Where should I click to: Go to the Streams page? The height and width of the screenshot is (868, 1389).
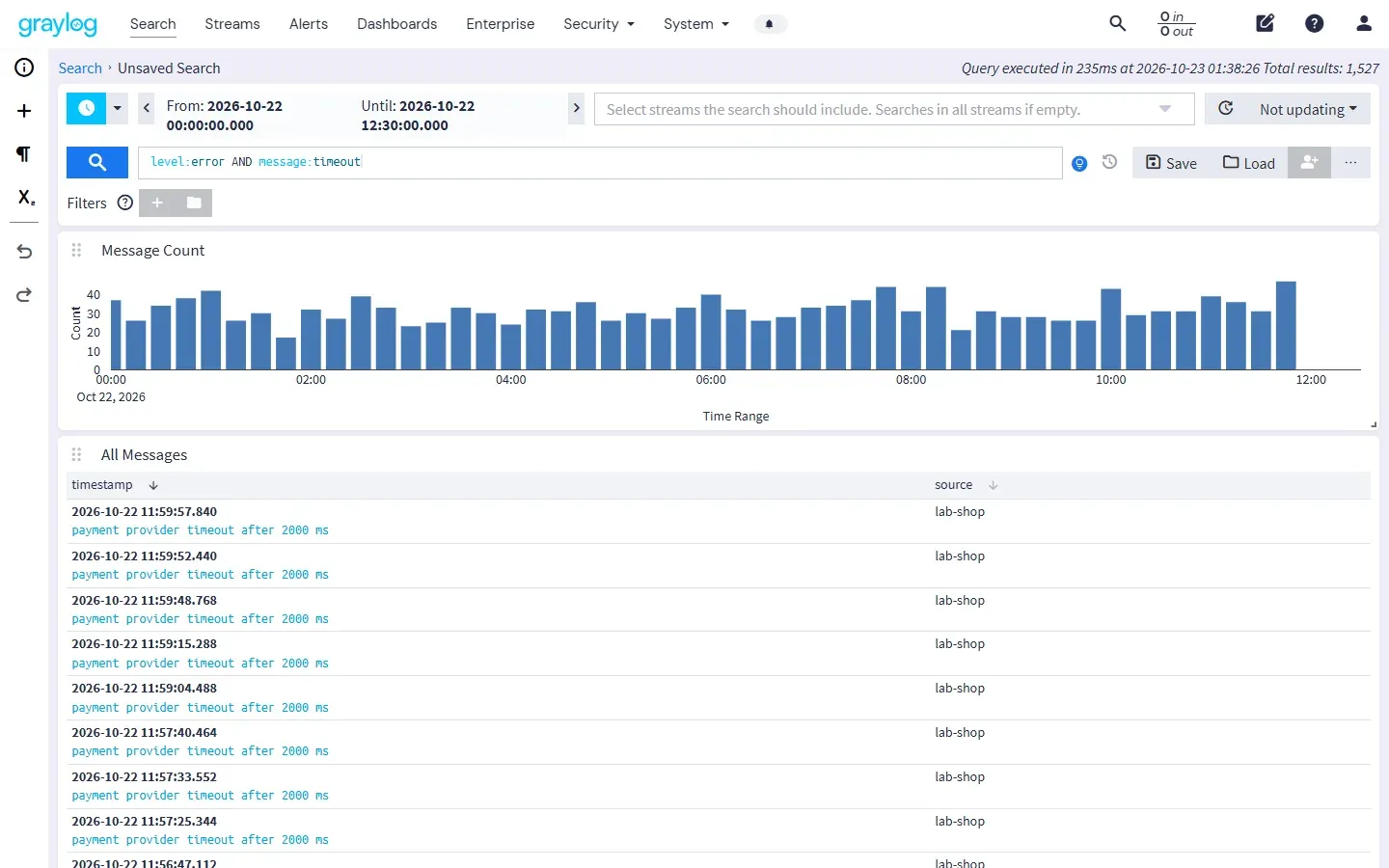[x=232, y=24]
